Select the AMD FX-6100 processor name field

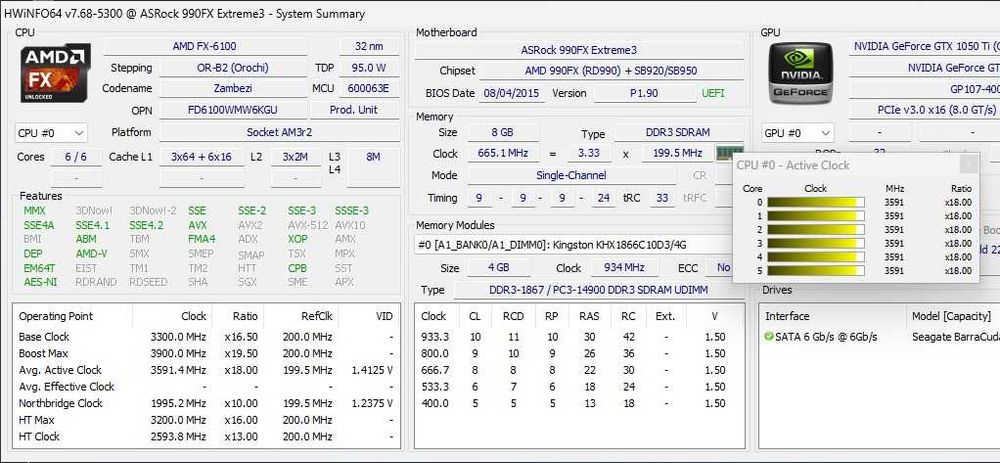pos(205,47)
